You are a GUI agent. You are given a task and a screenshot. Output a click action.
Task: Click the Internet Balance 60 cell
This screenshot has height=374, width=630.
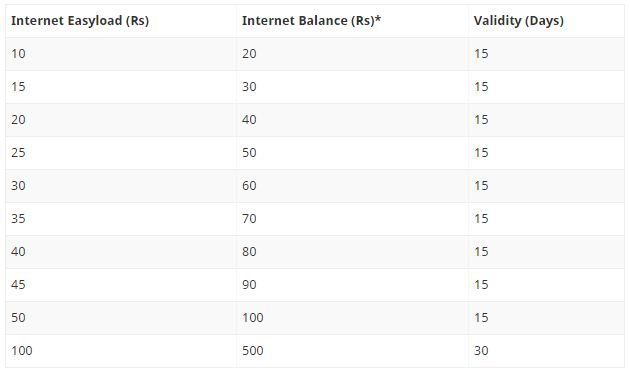pos(352,186)
